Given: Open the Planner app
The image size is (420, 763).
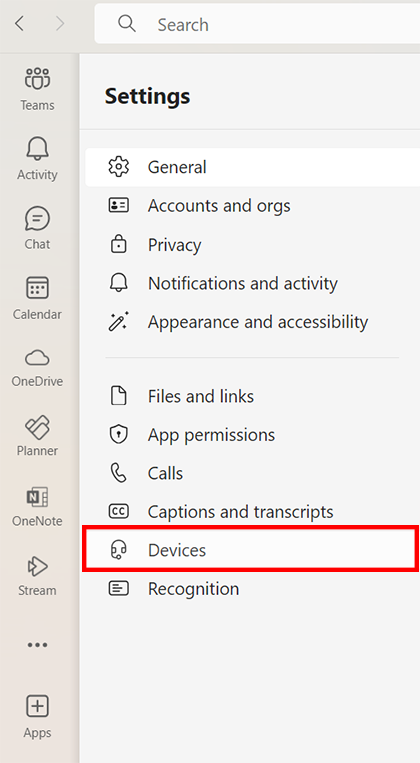Looking at the screenshot, I should [37, 436].
